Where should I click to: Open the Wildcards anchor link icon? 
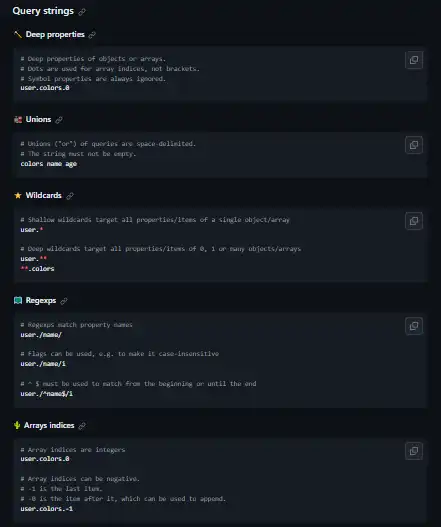[x=70, y=196]
